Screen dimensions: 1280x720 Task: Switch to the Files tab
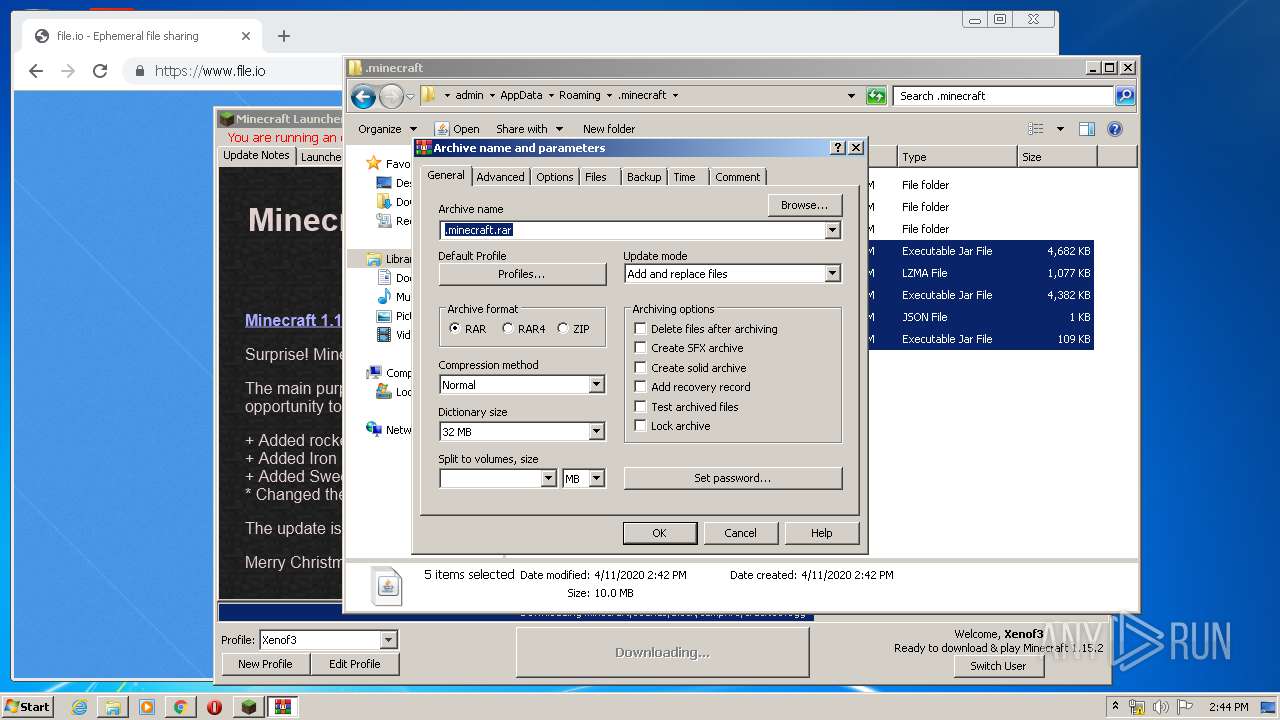pyautogui.click(x=596, y=177)
